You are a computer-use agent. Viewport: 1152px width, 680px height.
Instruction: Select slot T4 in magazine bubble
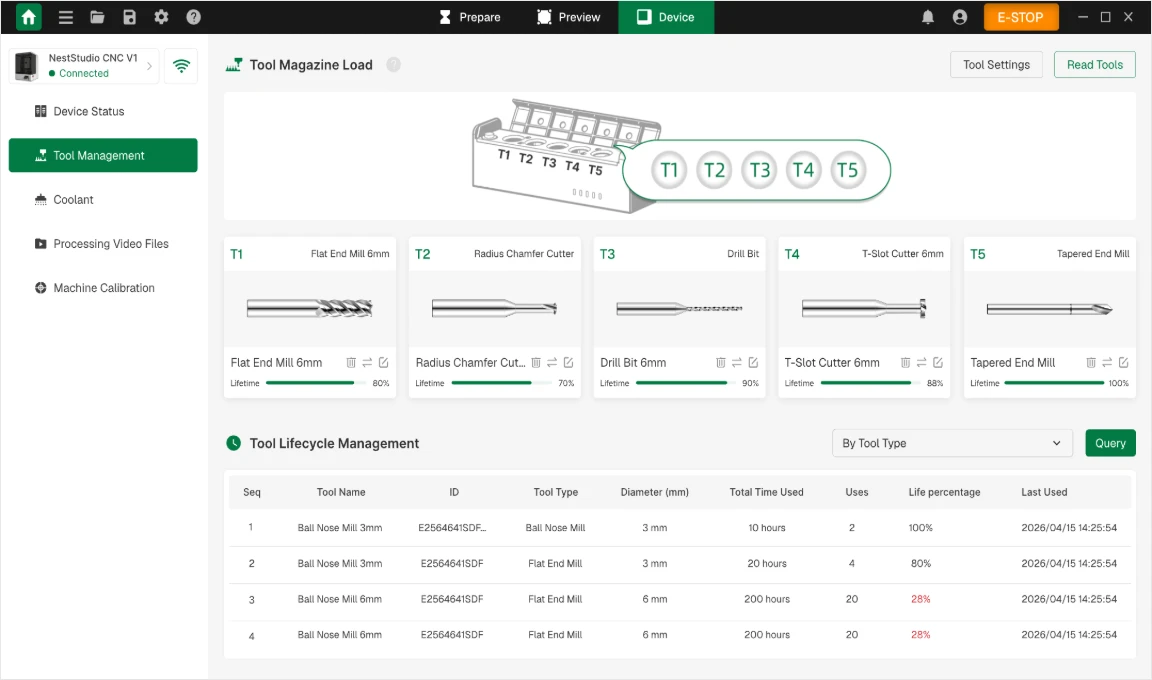point(803,170)
